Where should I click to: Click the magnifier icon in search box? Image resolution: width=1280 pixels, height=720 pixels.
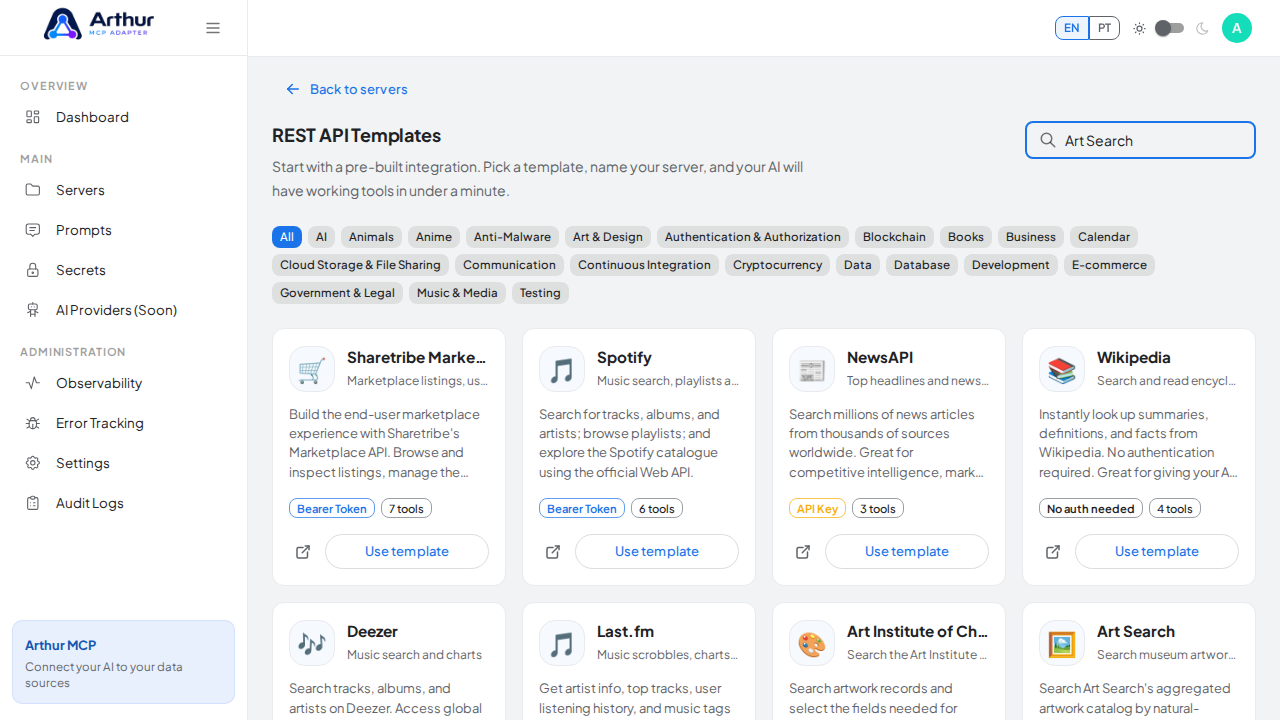1048,140
